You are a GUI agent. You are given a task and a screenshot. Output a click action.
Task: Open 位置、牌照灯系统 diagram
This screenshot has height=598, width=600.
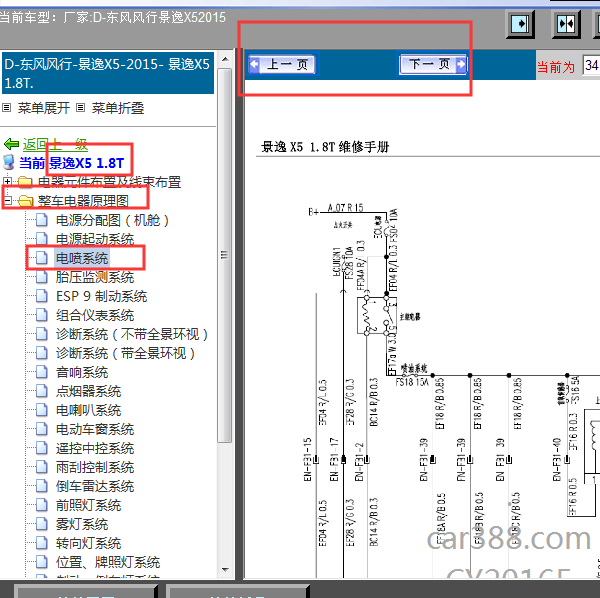click(108, 562)
